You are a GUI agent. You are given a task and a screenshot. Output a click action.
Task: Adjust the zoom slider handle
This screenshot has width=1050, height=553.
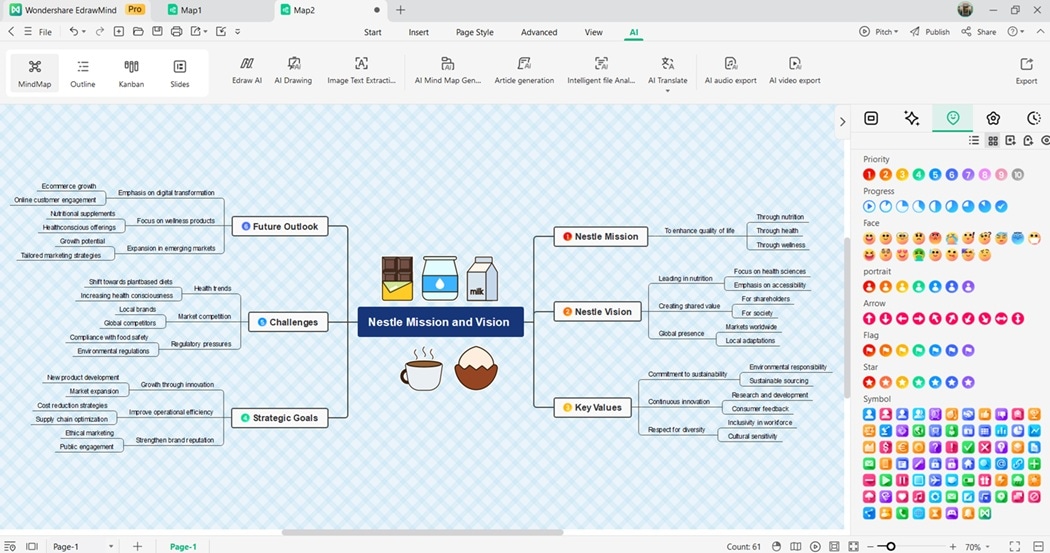click(x=891, y=546)
